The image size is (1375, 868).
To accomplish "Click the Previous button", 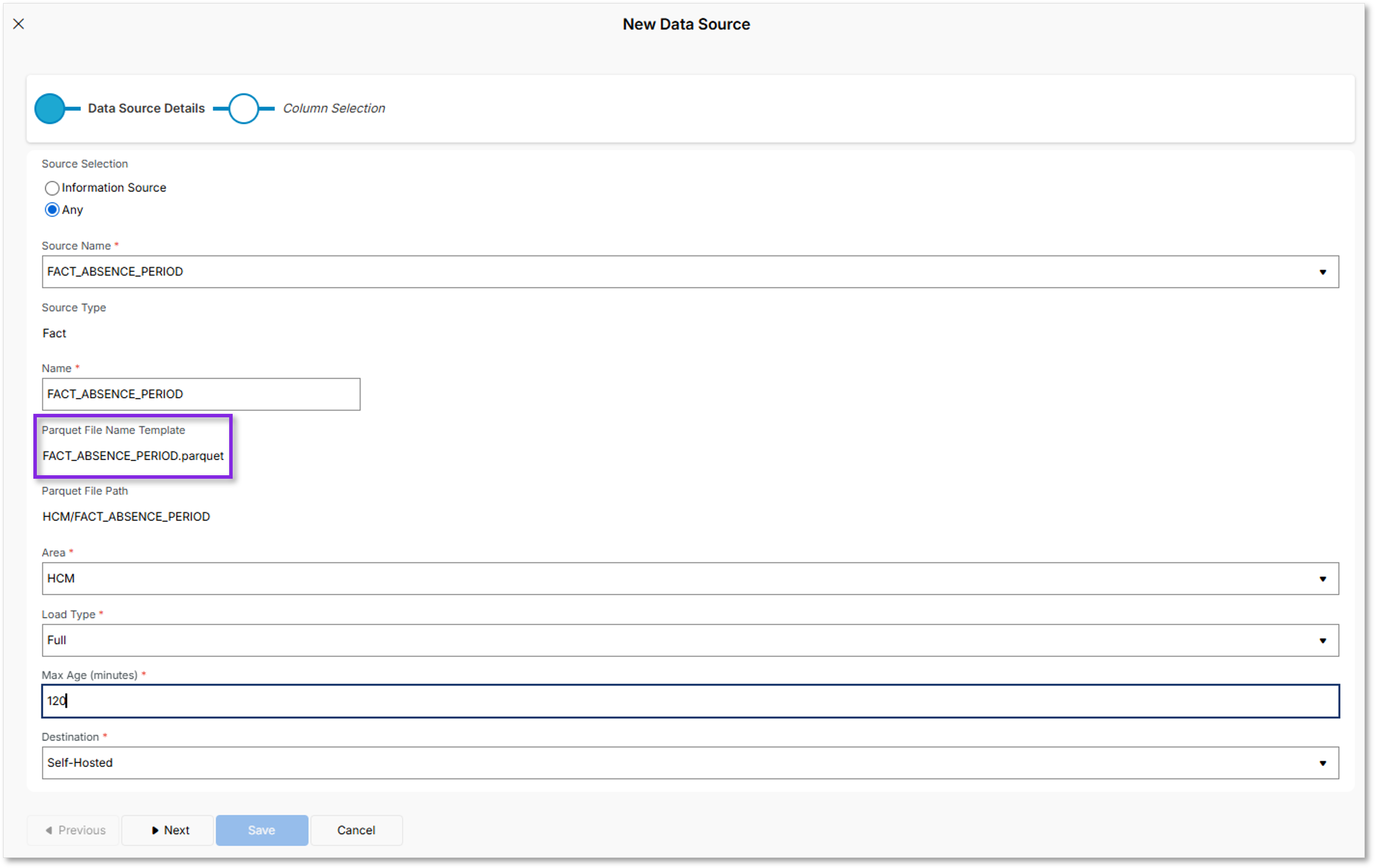I will (73, 830).
